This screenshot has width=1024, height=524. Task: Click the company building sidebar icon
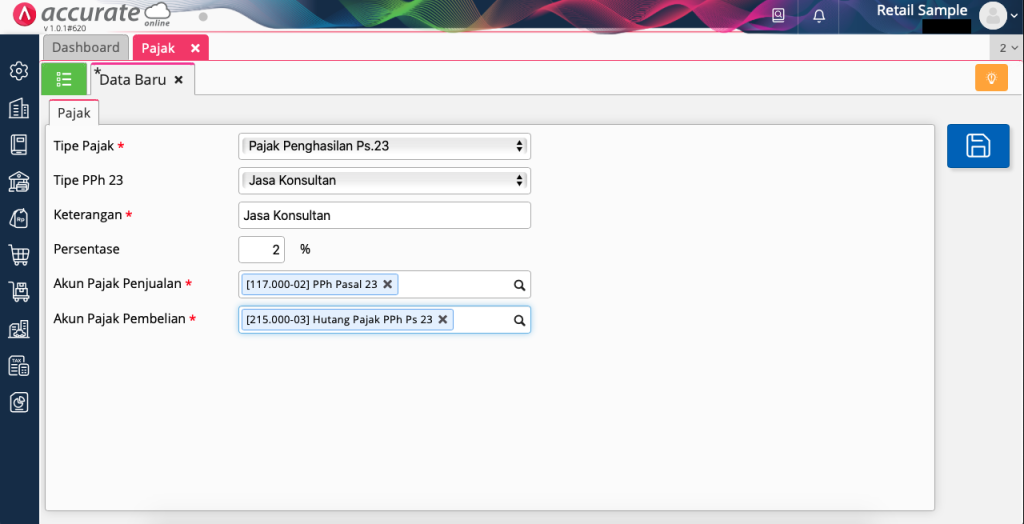pos(18,108)
